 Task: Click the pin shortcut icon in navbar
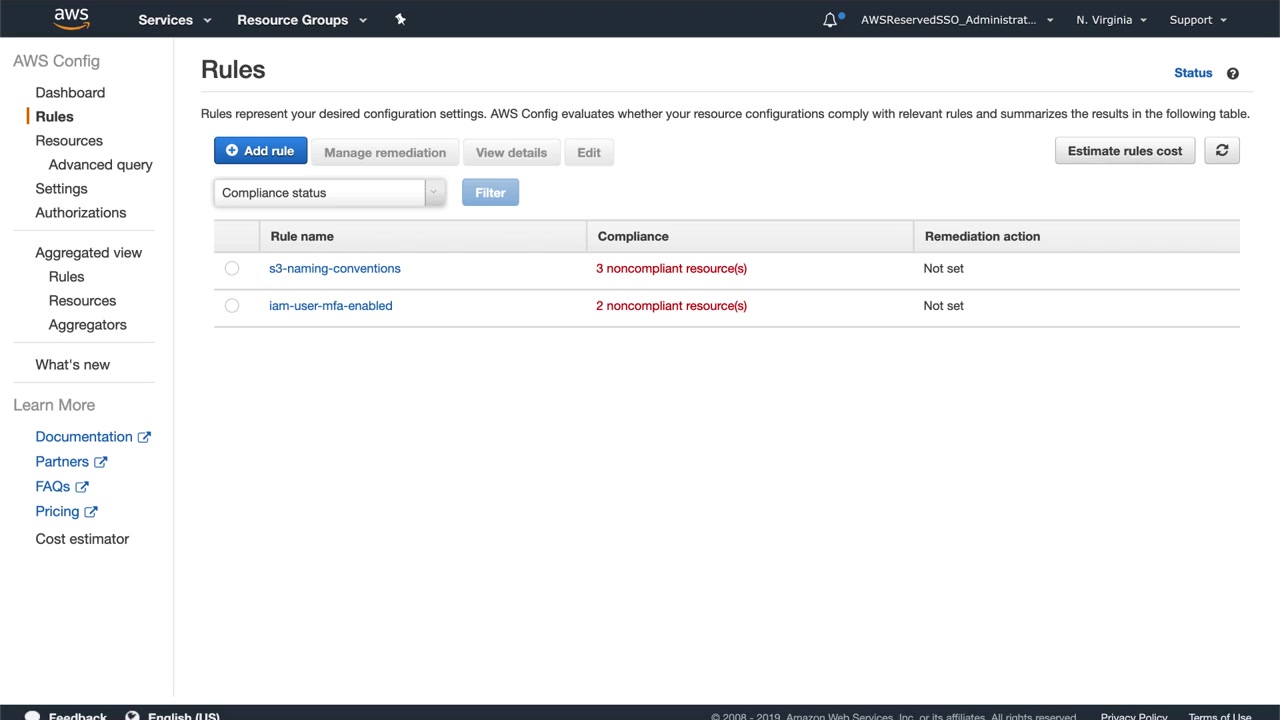(x=400, y=19)
